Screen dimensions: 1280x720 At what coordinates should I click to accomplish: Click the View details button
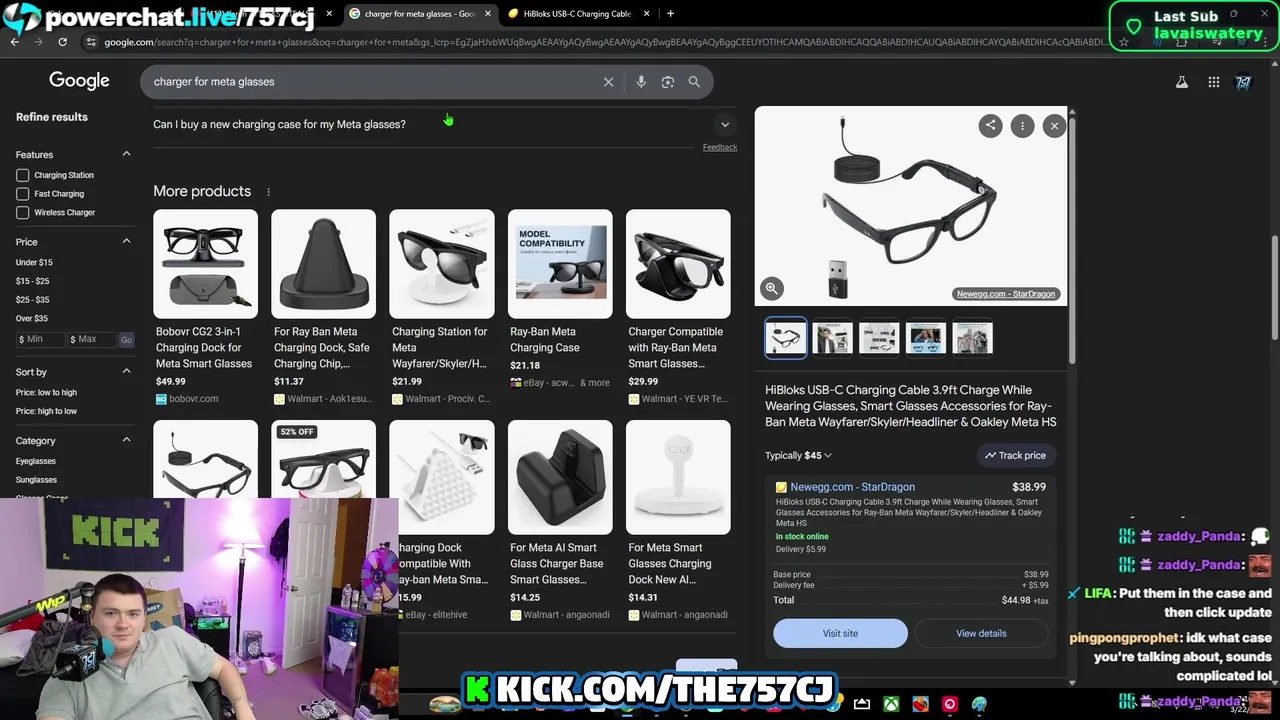[x=981, y=633]
